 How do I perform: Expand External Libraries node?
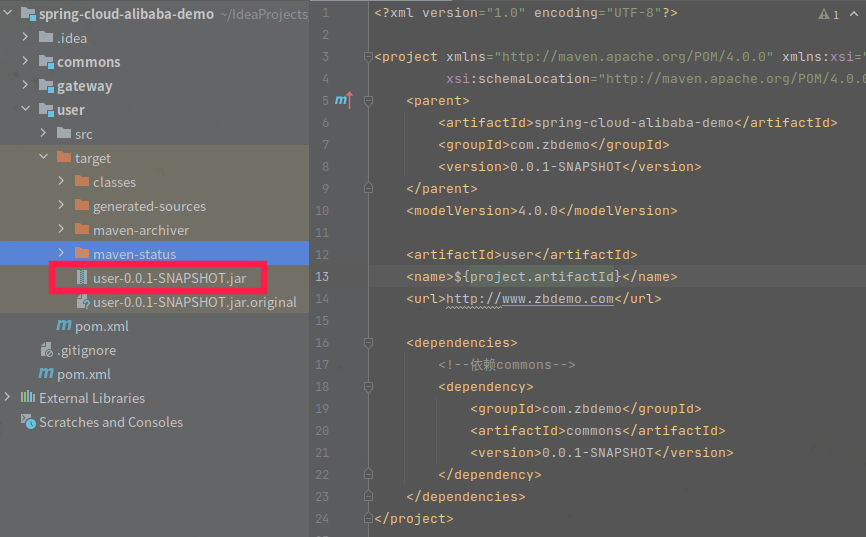pos(7,397)
